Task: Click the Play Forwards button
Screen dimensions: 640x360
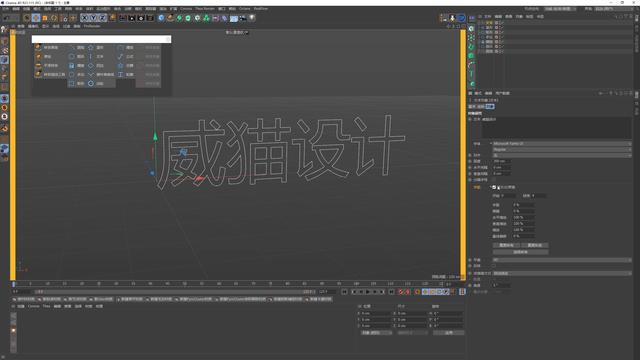Action: [x=368, y=292]
